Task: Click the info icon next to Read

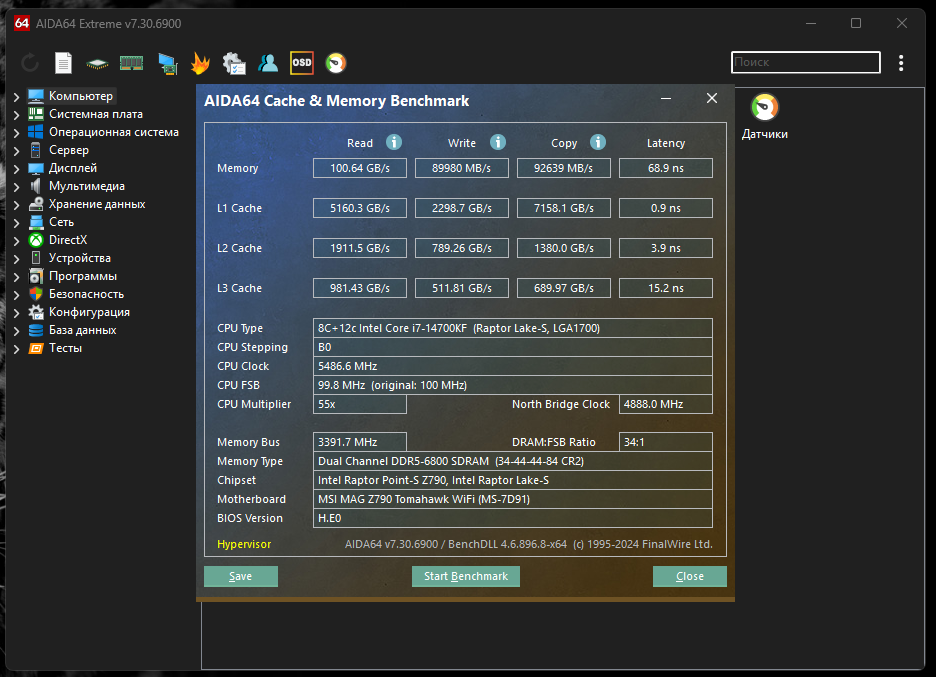Action: (394, 142)
